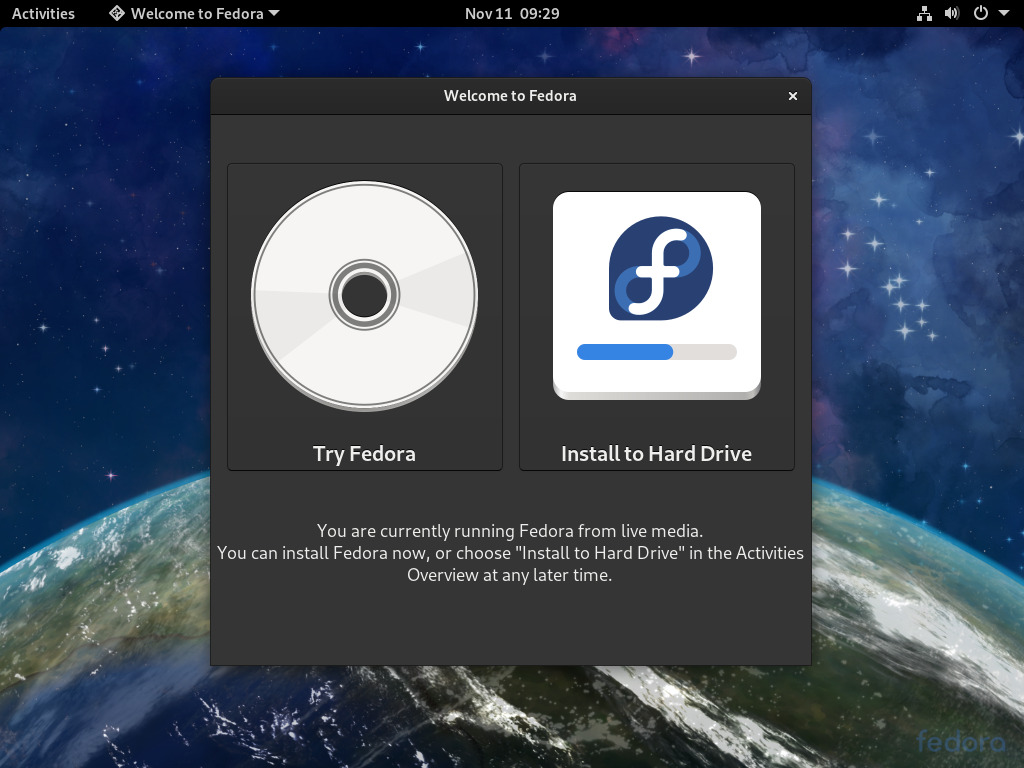Click the blue installer progress bar

point(656,352)
